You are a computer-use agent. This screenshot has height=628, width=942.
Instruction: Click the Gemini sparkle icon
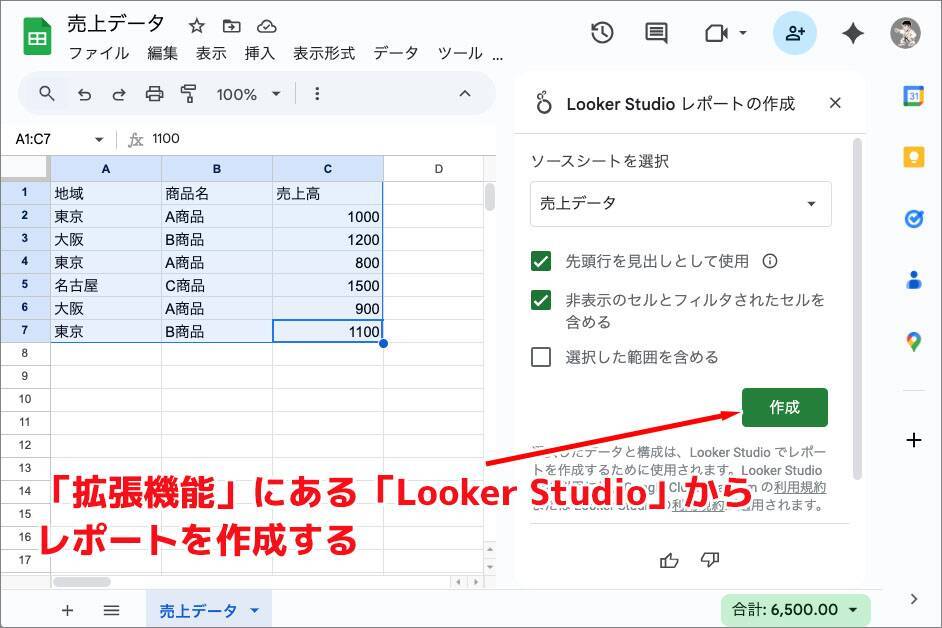(x=852, y=33)
